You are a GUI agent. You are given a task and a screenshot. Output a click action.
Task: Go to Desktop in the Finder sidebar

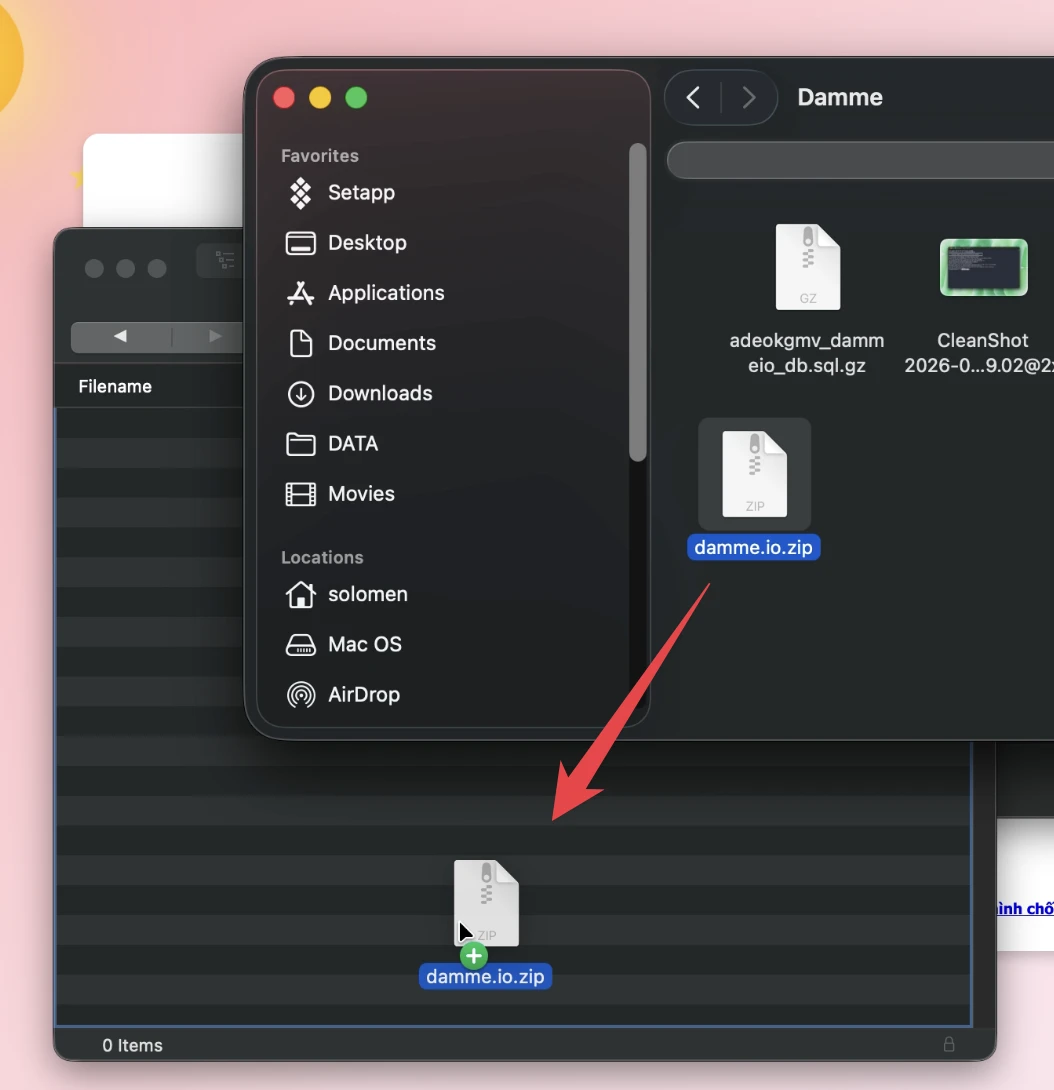346,243
